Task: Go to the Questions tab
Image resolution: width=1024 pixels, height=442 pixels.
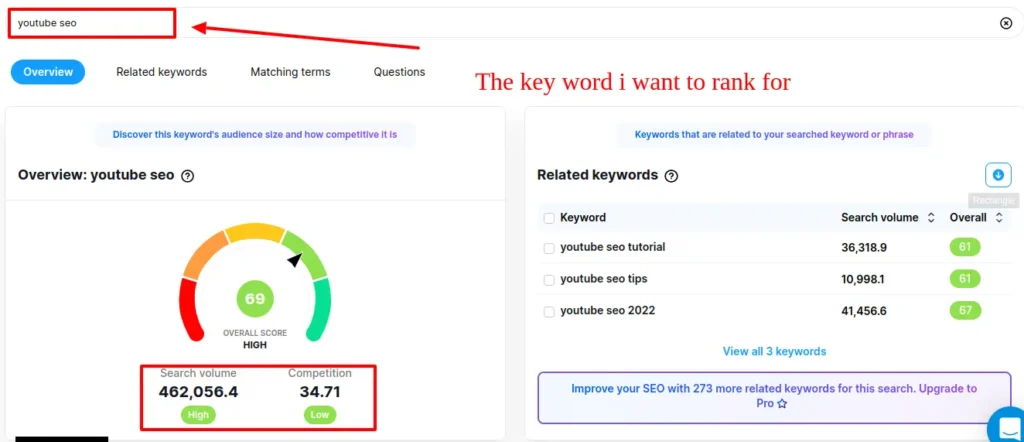Action: coord(399,72)
